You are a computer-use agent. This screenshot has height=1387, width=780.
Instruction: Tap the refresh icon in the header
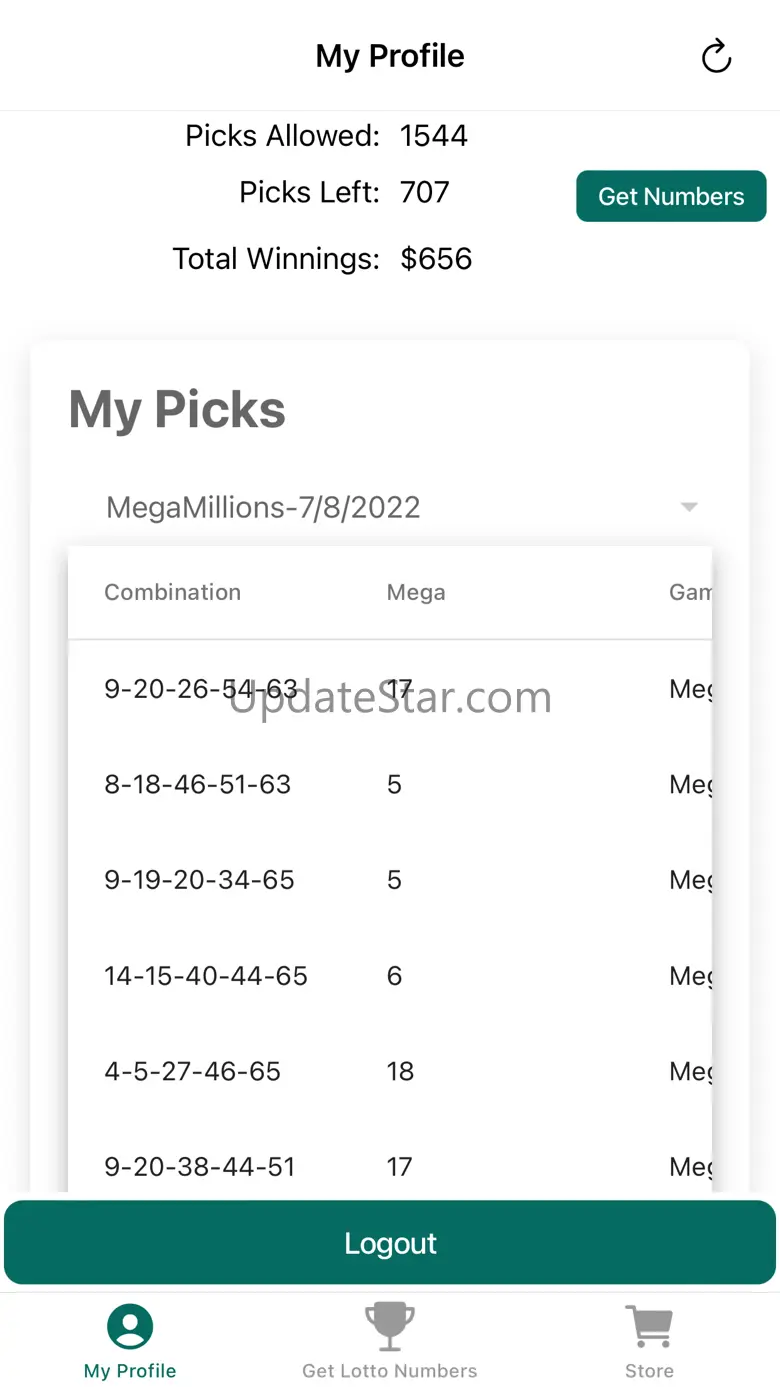(716, 56)
